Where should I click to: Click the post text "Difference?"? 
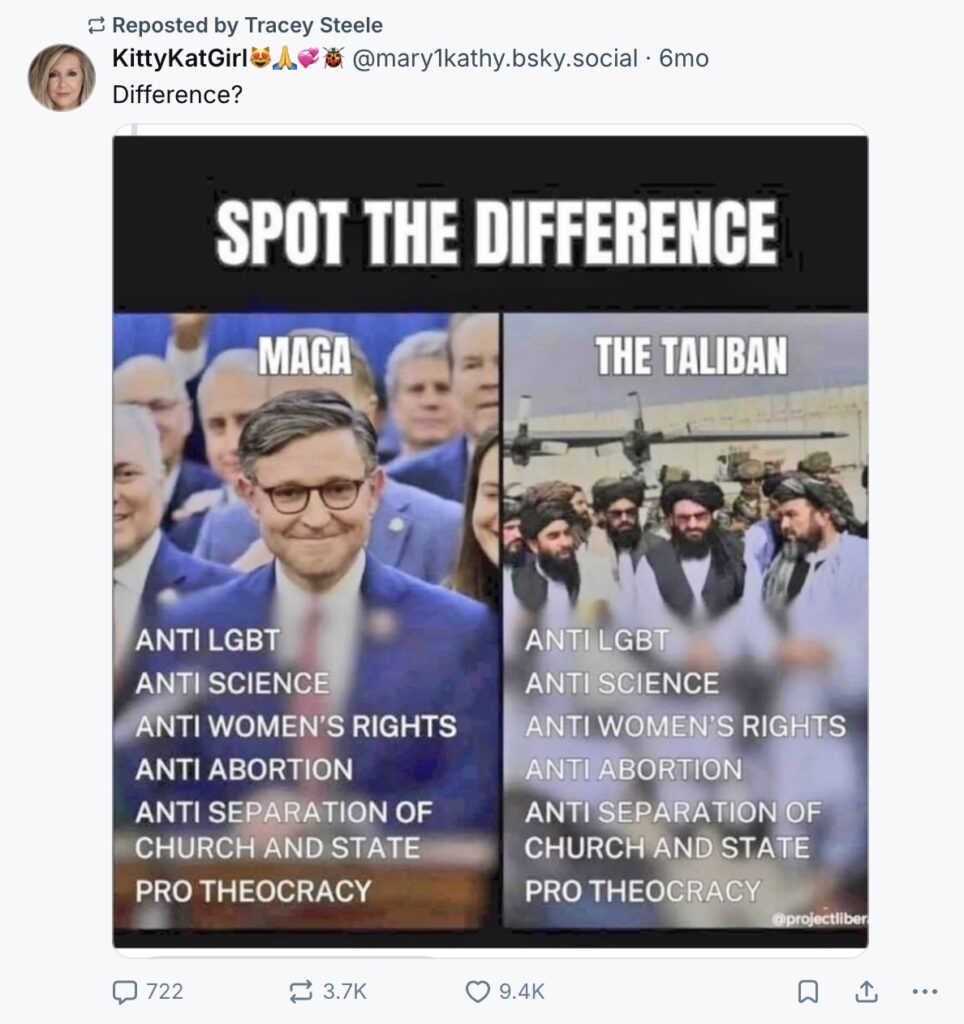pyautogui.click(x=178, y=95)
